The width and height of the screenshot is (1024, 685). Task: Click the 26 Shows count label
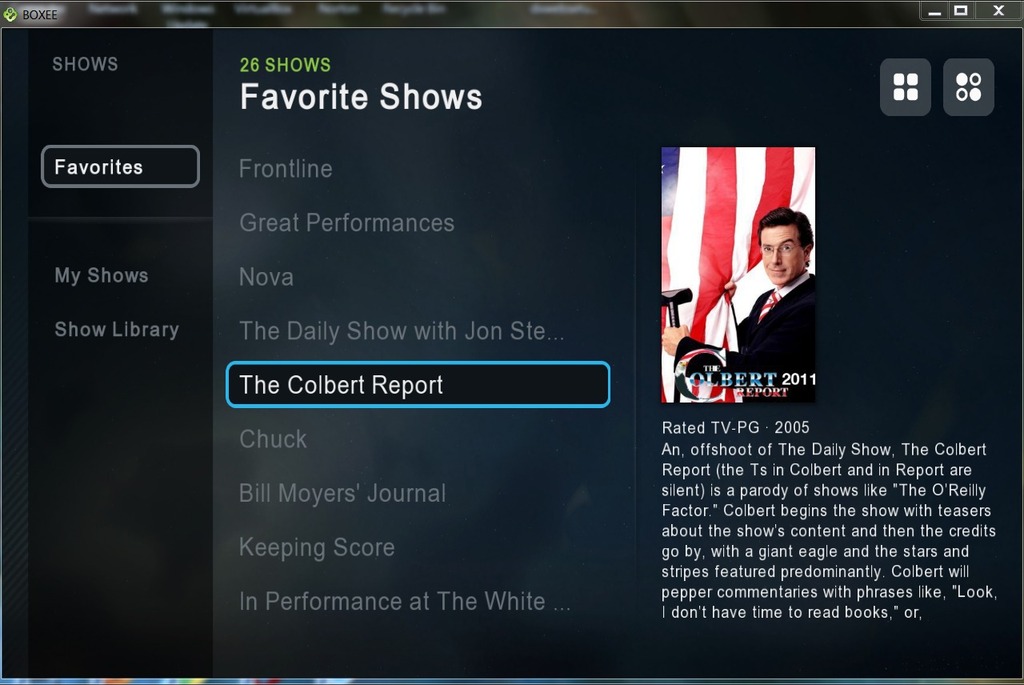(x=285, y=65)
